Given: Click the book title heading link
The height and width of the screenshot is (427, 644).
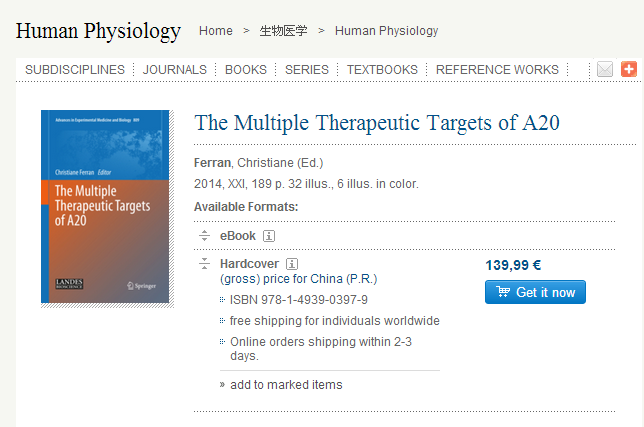Looking at the screenshot, I should pyautogui.click(x=377, y=123).
